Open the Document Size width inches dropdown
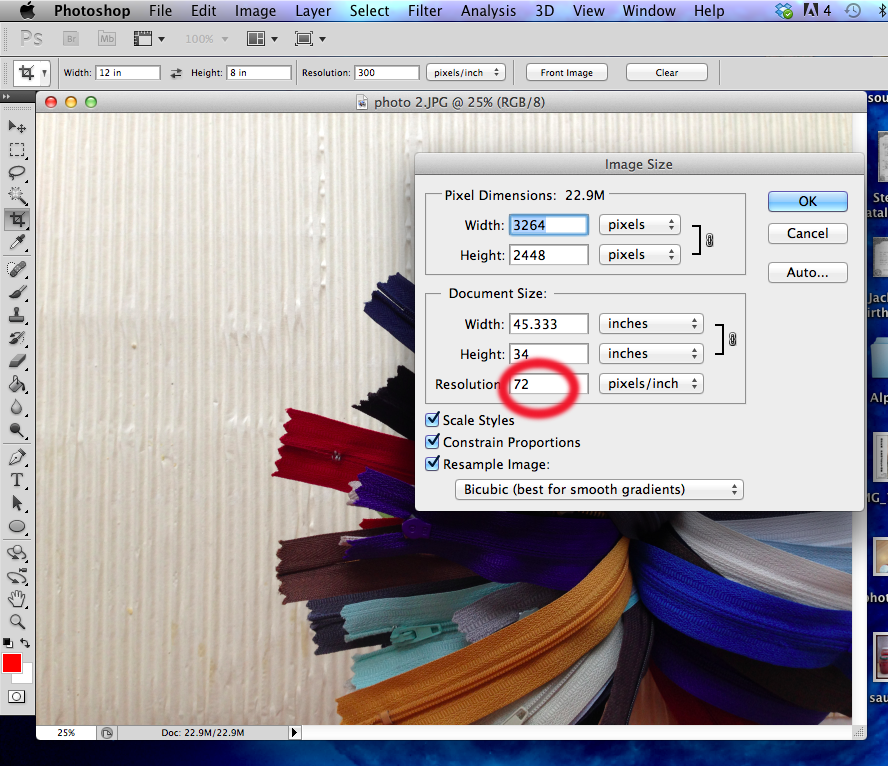The image size is (888, 766). pos(651,324)
